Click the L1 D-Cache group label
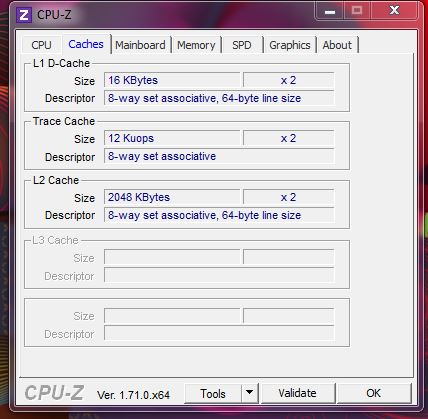Viewport: 428px width, 419px height. pyautogui.click(x=61, y=63)
